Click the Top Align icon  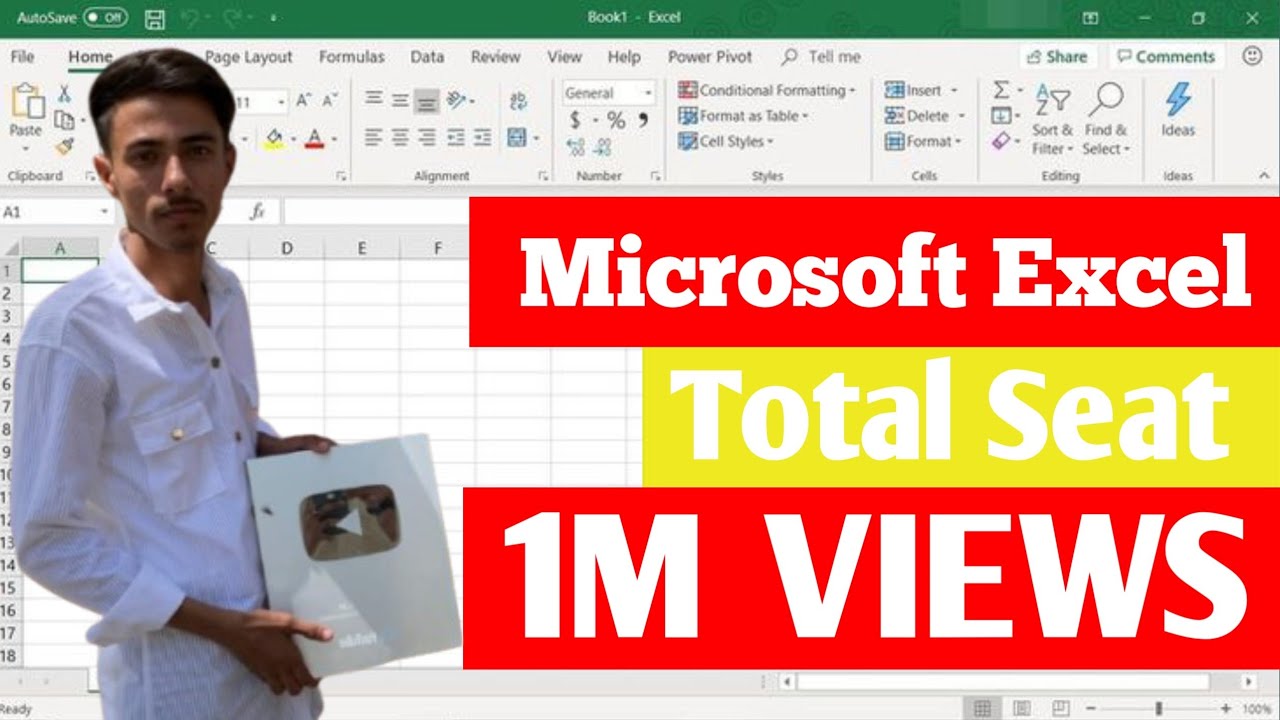pyautogui.click(x=373, y=99)
